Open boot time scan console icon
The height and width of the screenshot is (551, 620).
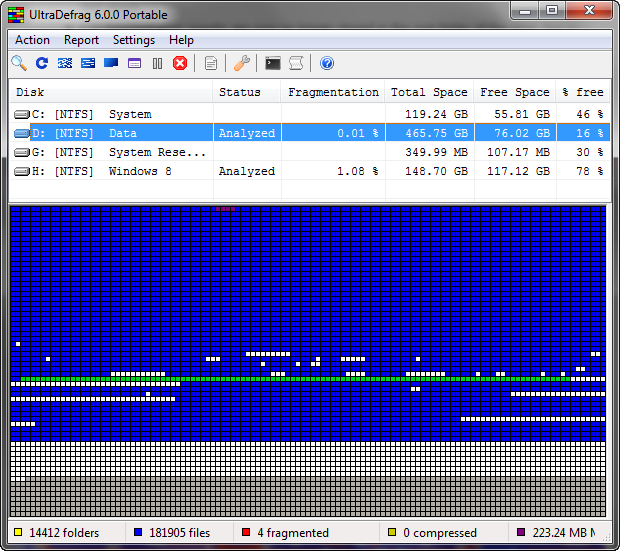[x=272, y=63]
